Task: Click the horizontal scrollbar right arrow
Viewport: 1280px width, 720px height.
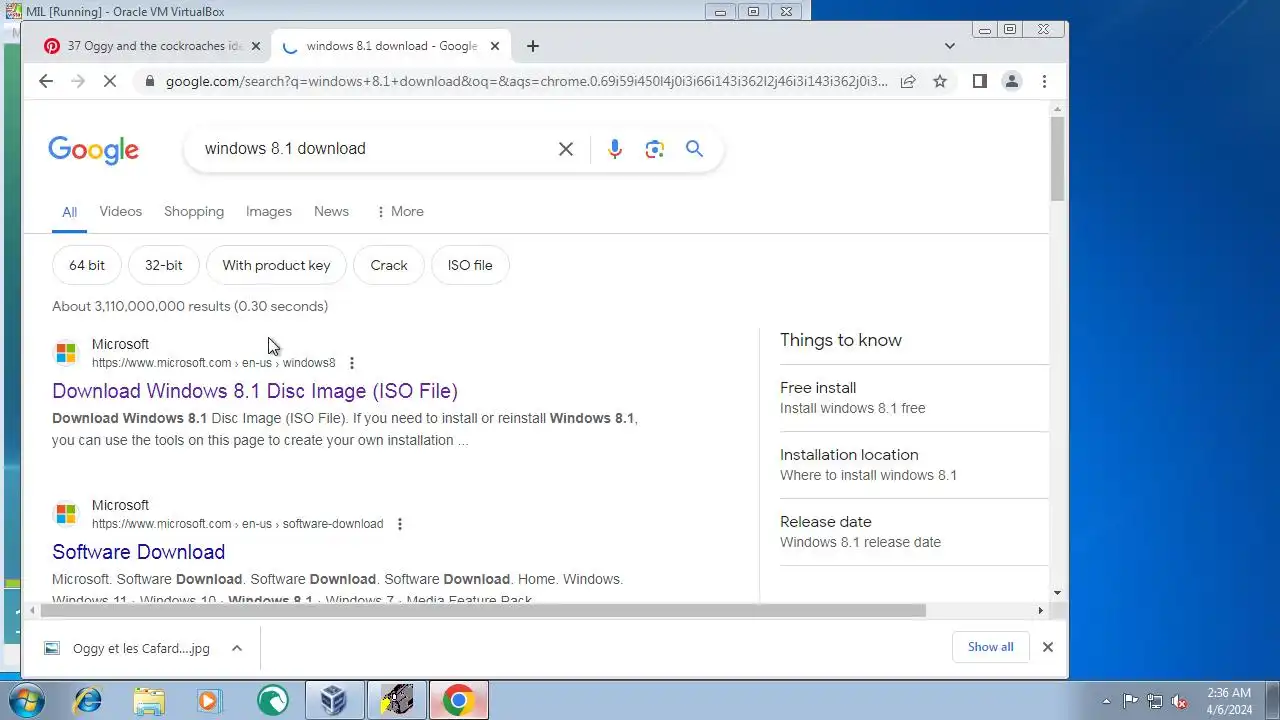Action: (1040, 611)
